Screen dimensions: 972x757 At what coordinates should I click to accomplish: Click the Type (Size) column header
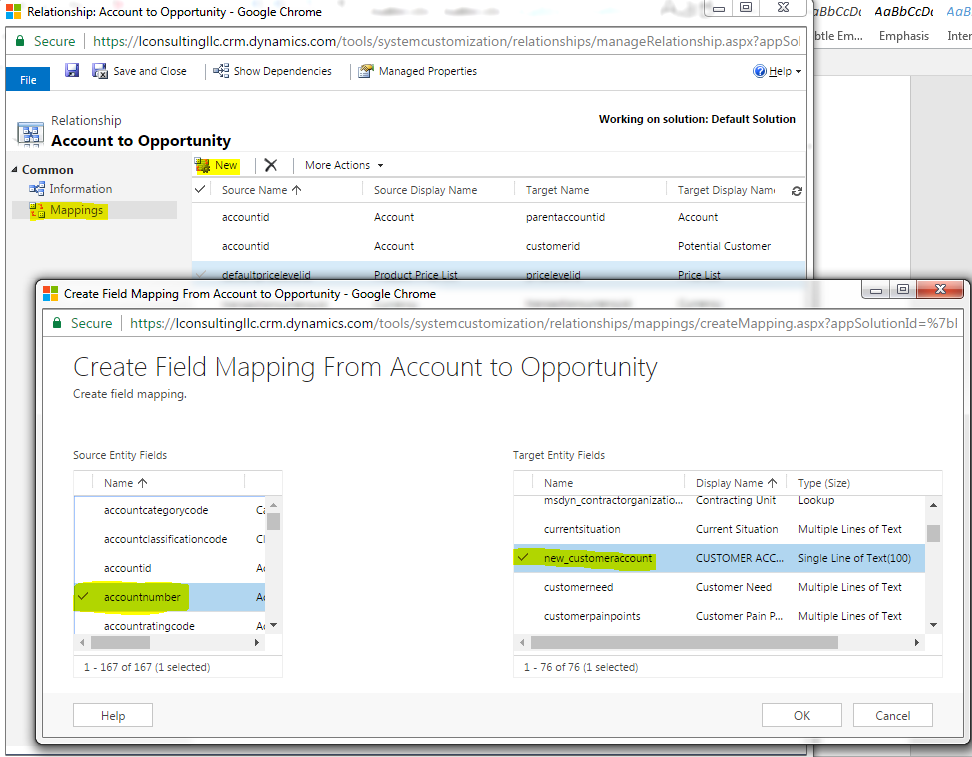[823, 483]
